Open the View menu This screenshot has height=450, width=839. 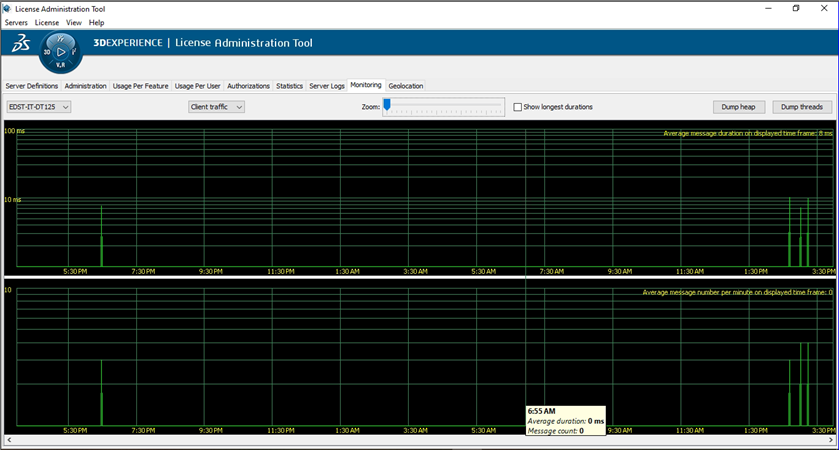(x=73, y=22)
